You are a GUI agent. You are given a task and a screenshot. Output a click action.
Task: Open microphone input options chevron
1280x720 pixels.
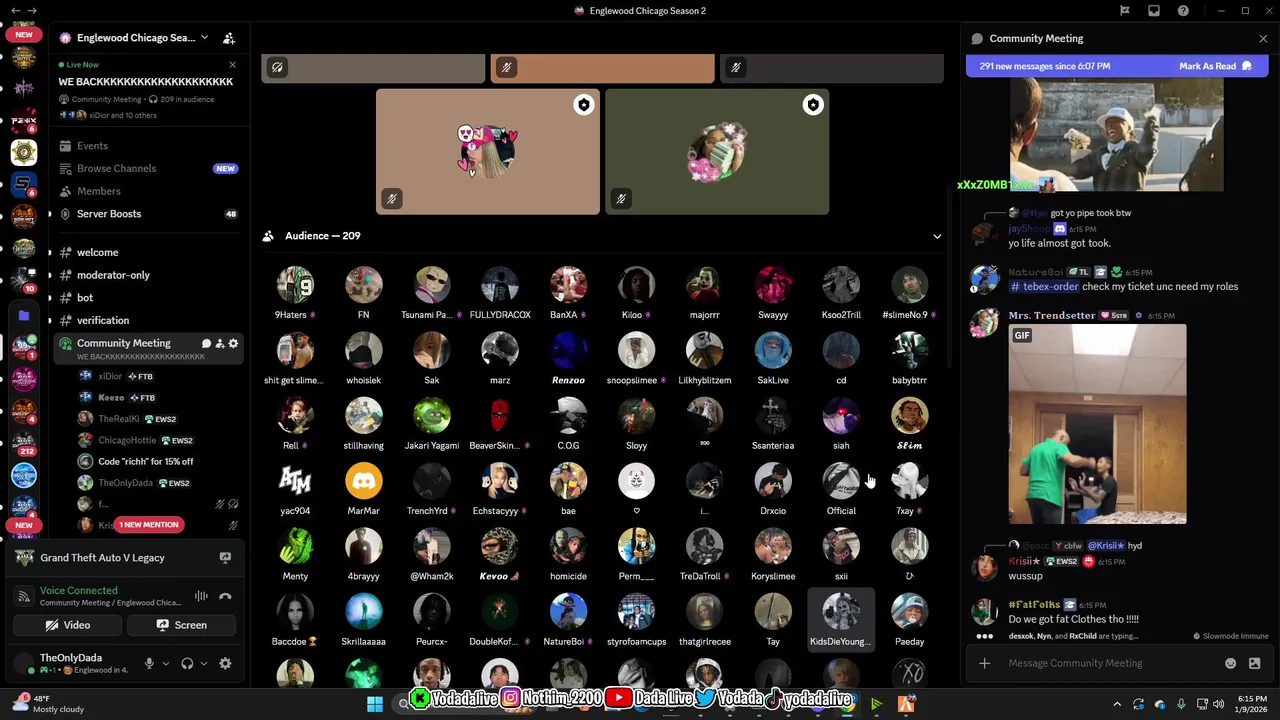point(166,663)
